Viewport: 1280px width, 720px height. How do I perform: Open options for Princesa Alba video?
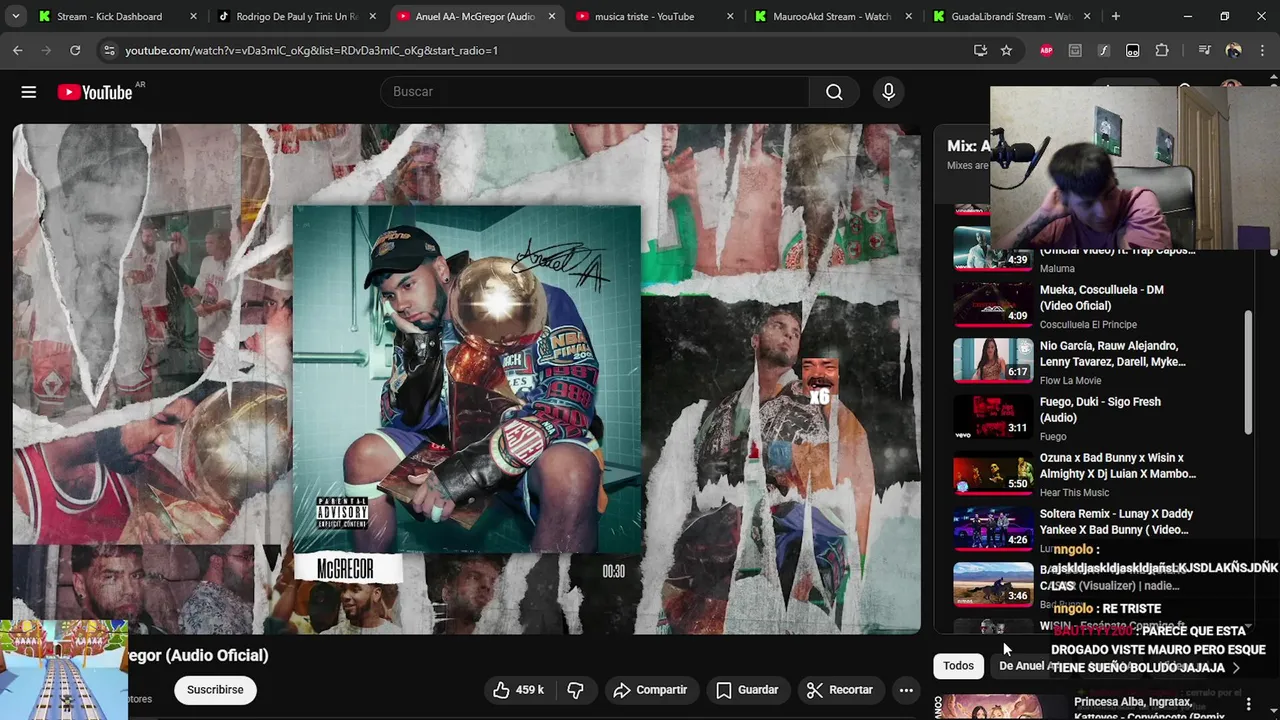[1248, 704]
